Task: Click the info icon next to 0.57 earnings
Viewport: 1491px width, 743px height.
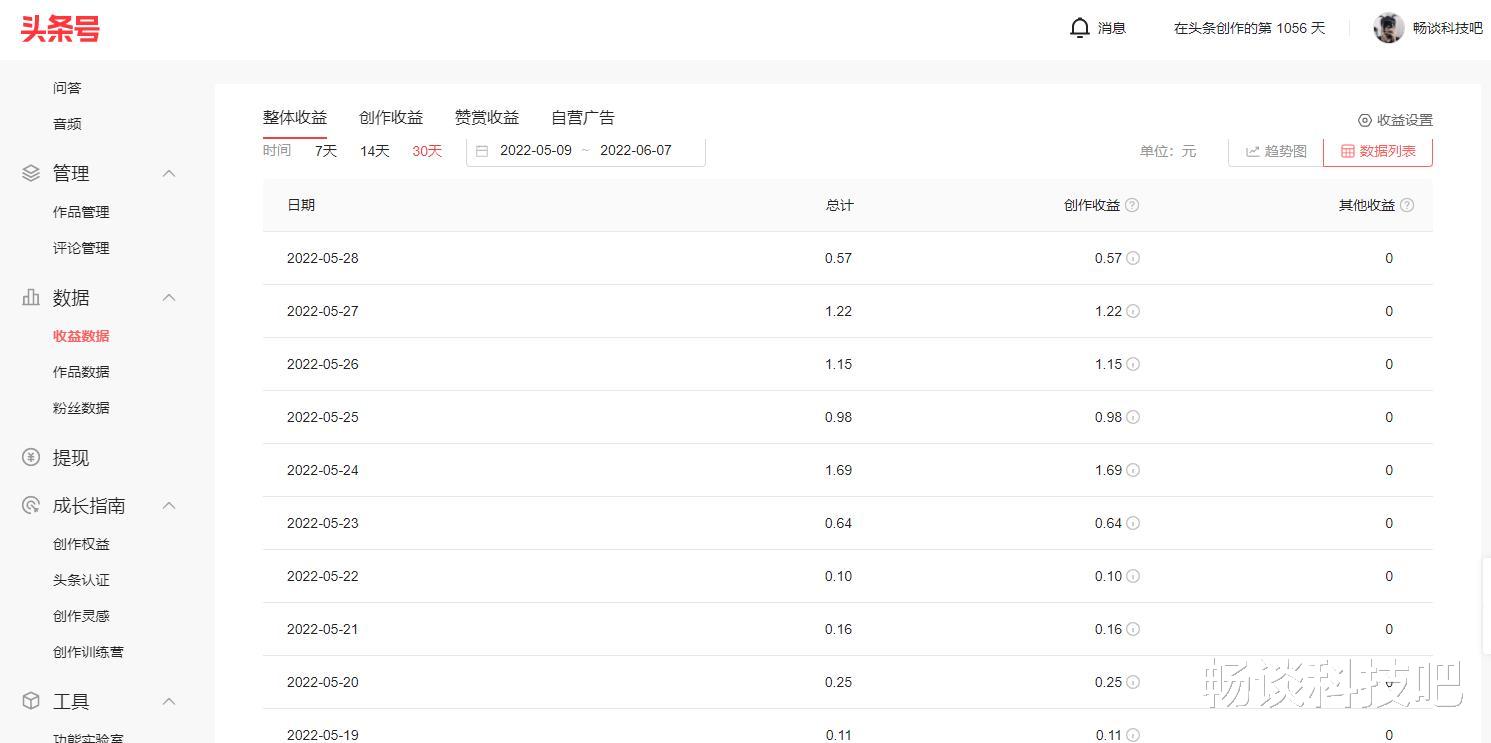Action: [x=1132, y=258]
